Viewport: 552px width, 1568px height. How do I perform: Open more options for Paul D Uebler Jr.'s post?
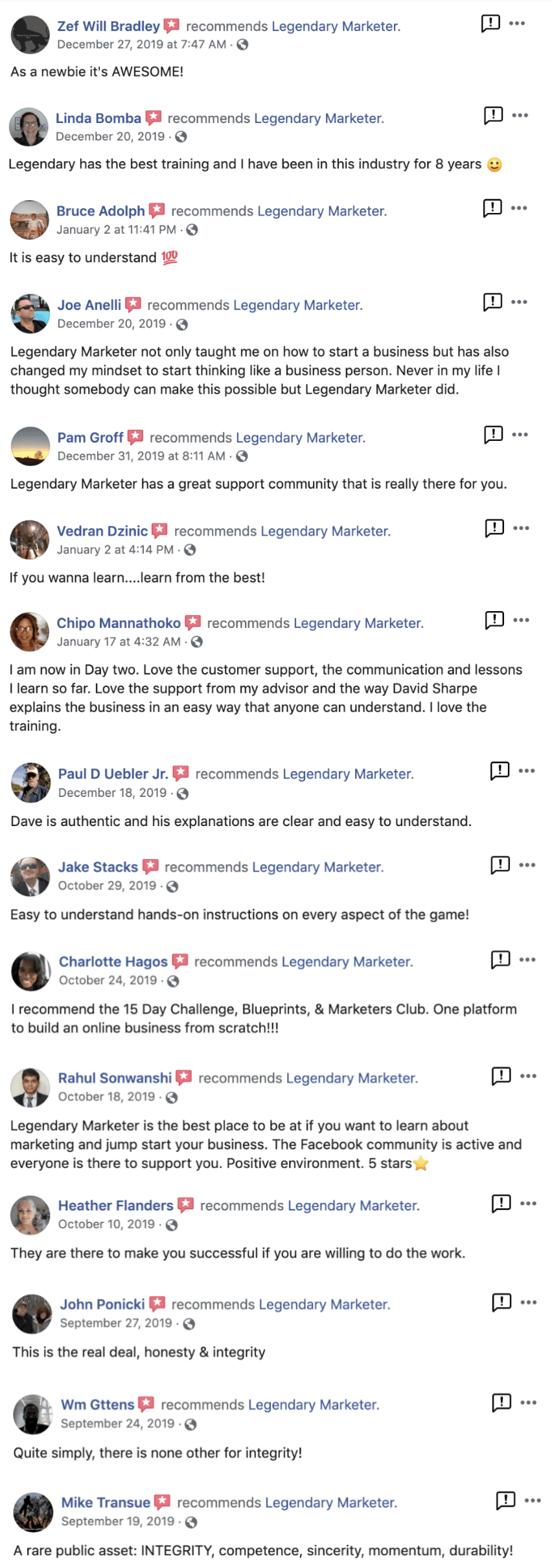point(527,770)
